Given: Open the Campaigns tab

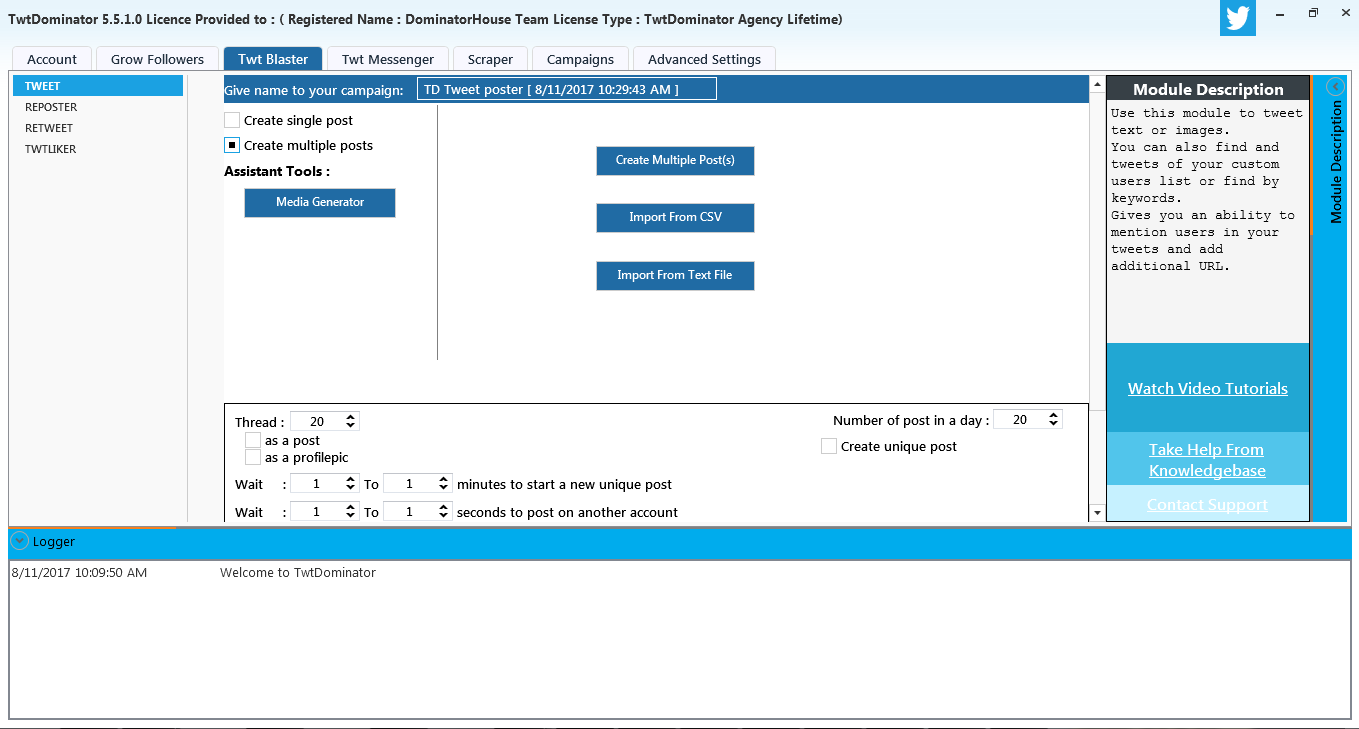Looking at the screenshot, I should [580, 59].
